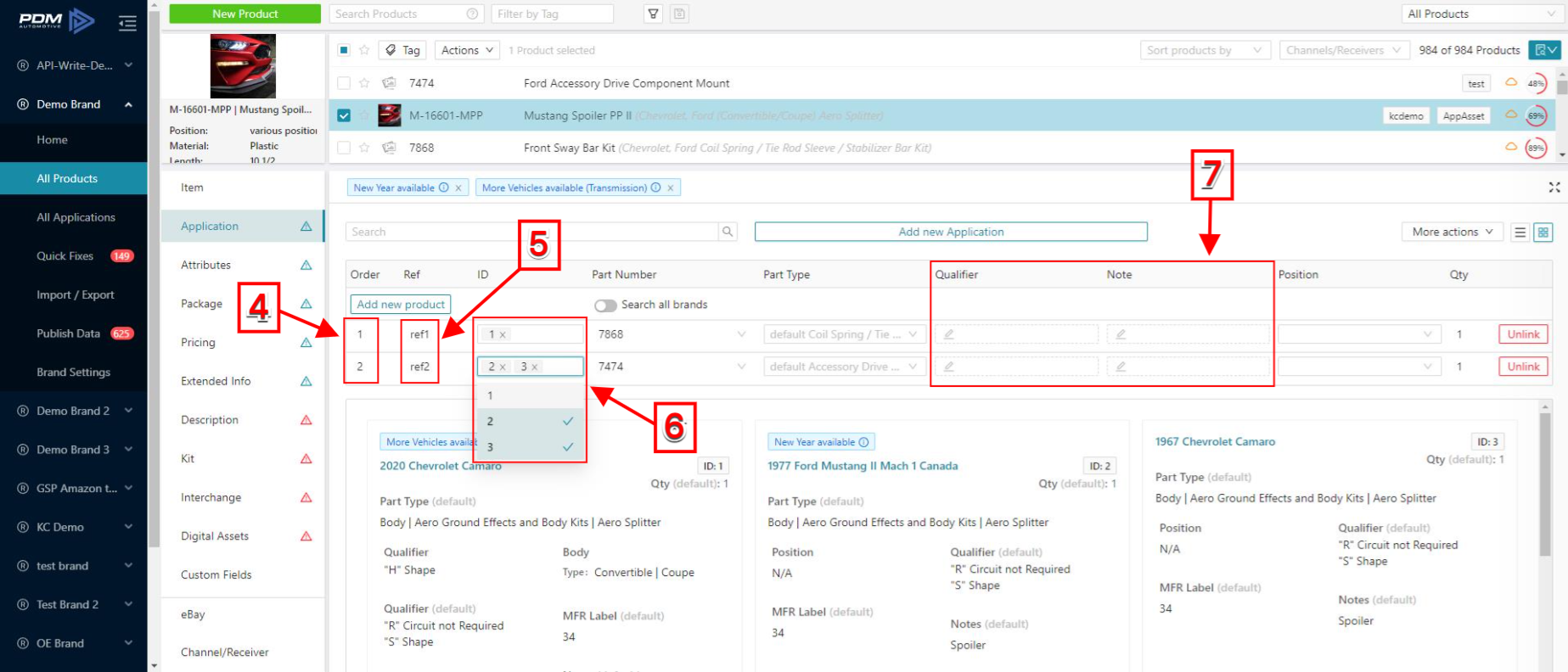Image resolution: width=1568 pixels, height=672 pixels.
Task: Unlink the product 7474 row
Action: coord(1523,367)
